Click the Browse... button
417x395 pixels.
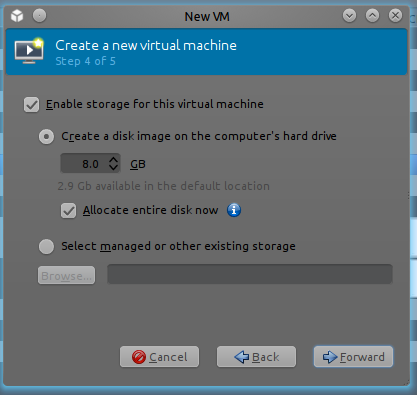coord(66,275)
